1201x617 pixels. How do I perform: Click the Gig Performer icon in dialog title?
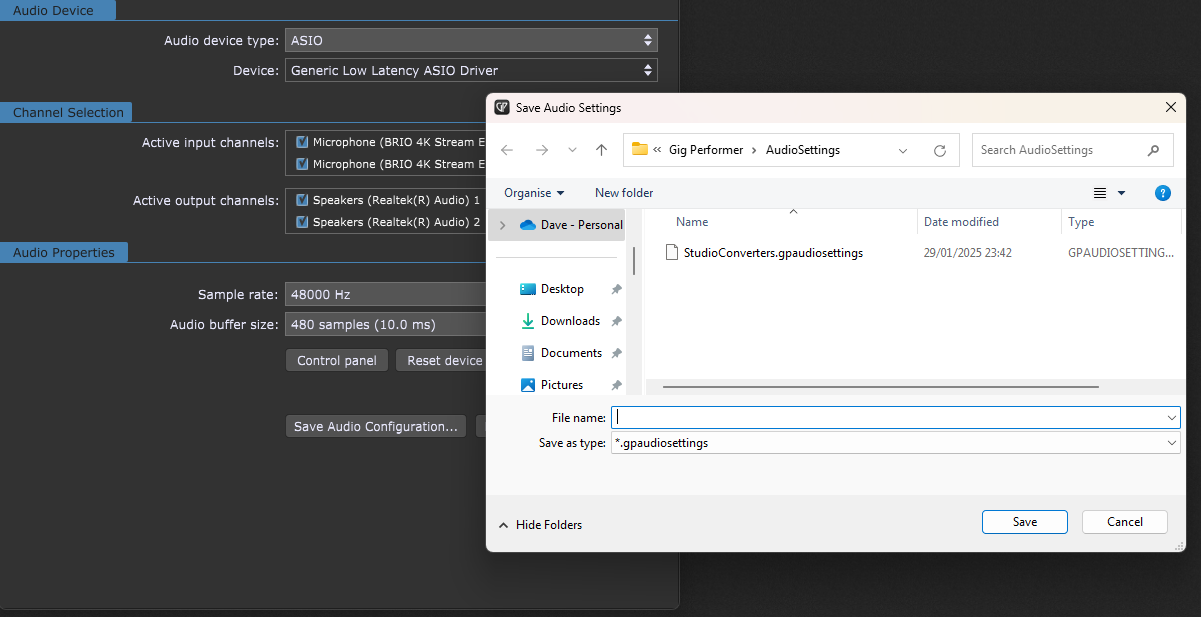pos(502,108)
